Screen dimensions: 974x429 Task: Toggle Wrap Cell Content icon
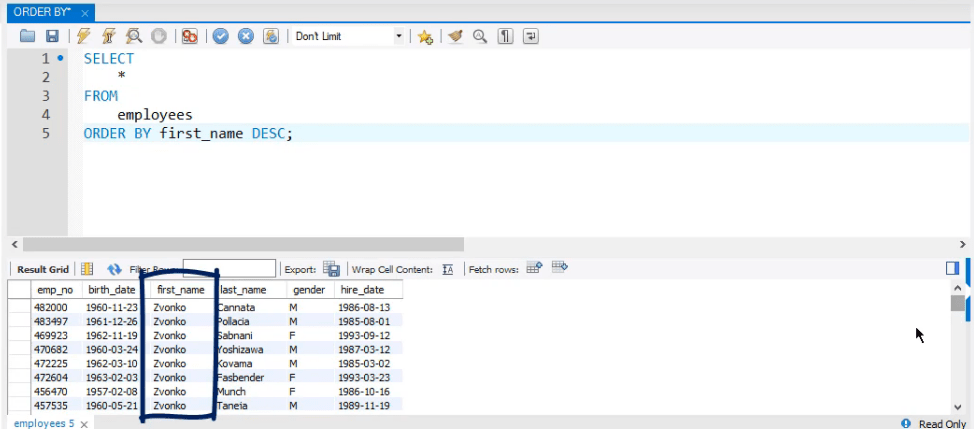click(x=448, y=269)
